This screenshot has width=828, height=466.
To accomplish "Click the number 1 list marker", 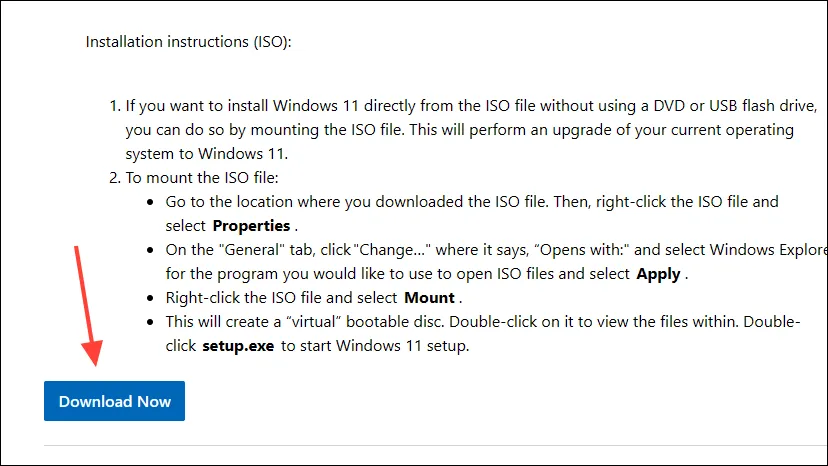I will 115,106.
